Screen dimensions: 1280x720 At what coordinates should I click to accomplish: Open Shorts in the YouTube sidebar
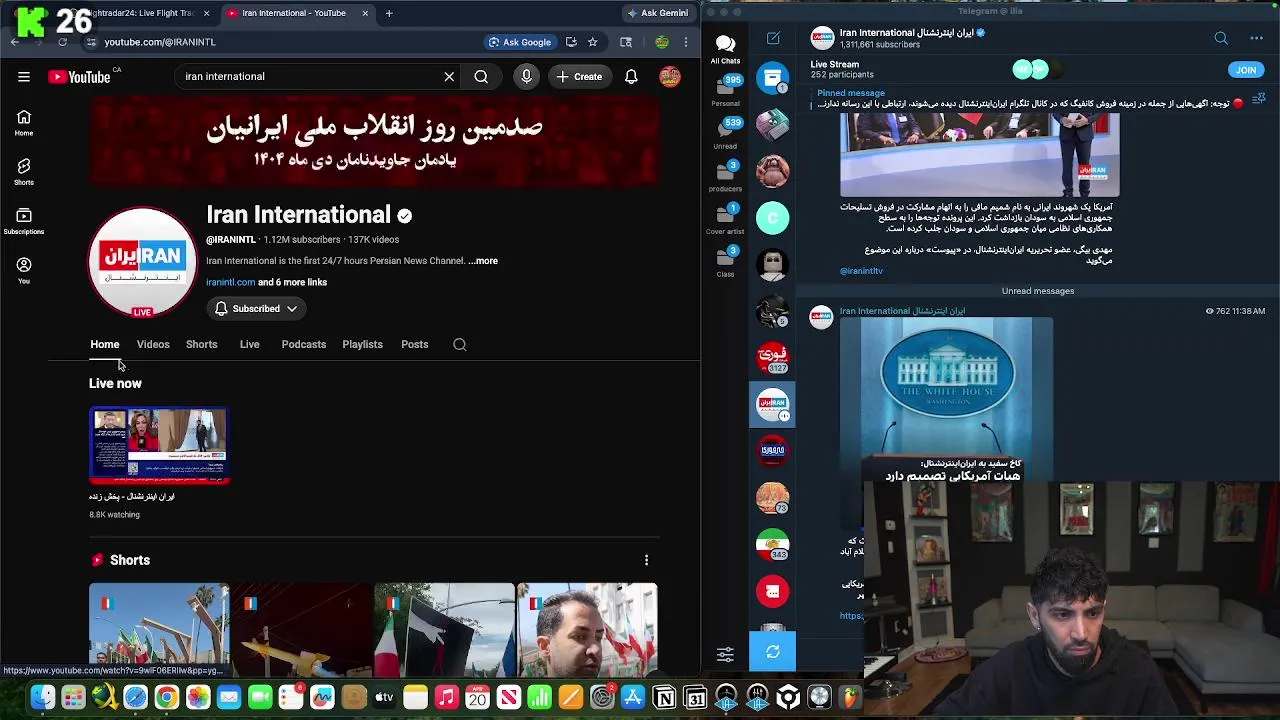point(24,172)
